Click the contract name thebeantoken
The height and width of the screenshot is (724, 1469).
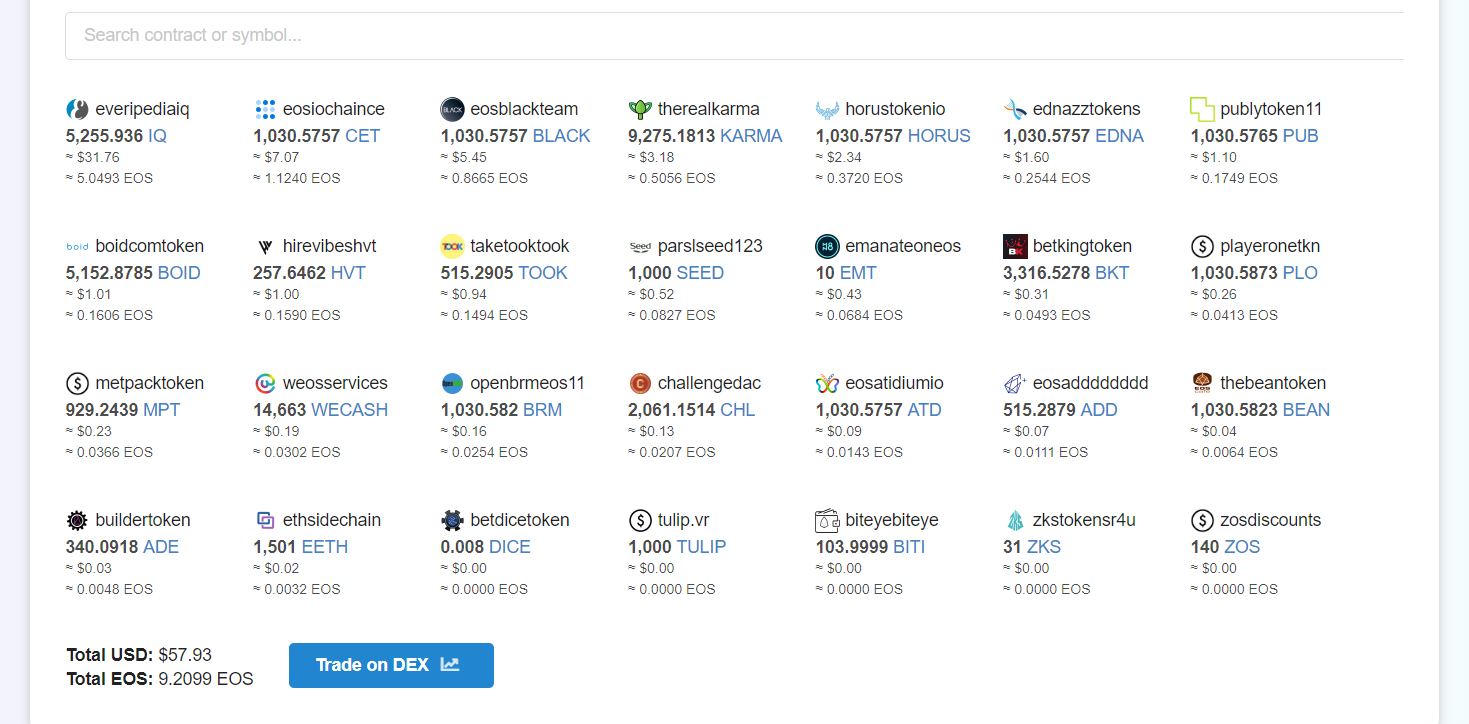(x=1273, y=383)
